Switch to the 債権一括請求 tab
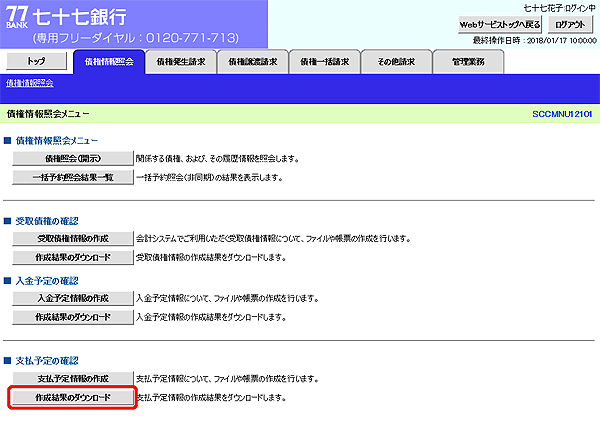600x434 pixels. pos(324,62)
